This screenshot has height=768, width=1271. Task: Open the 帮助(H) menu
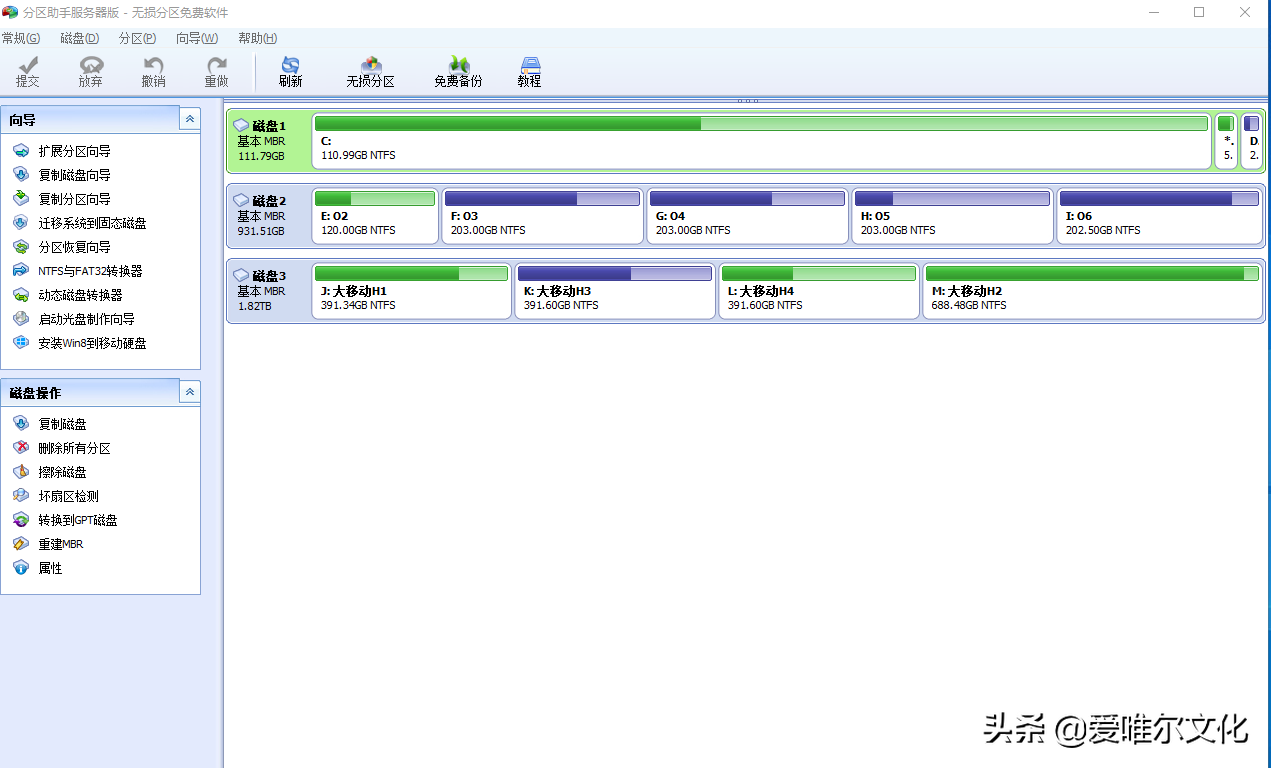(257, 38)
